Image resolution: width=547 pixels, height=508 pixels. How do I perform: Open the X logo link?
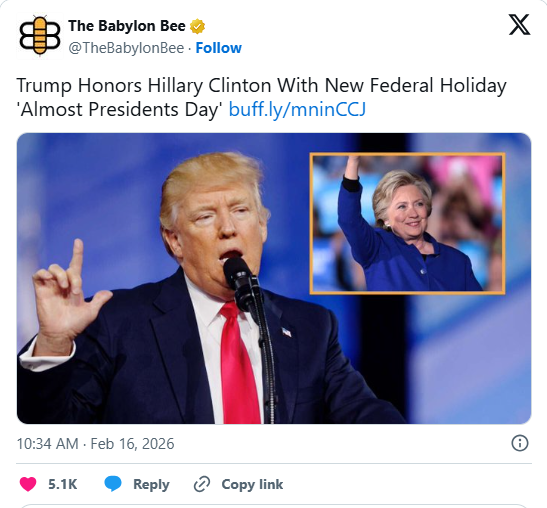pos(519,24)
